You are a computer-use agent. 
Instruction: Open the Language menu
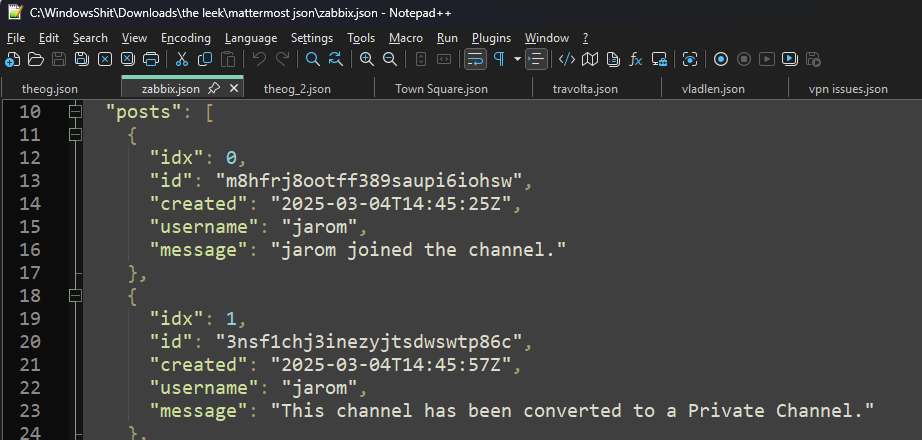click(250, 38)
